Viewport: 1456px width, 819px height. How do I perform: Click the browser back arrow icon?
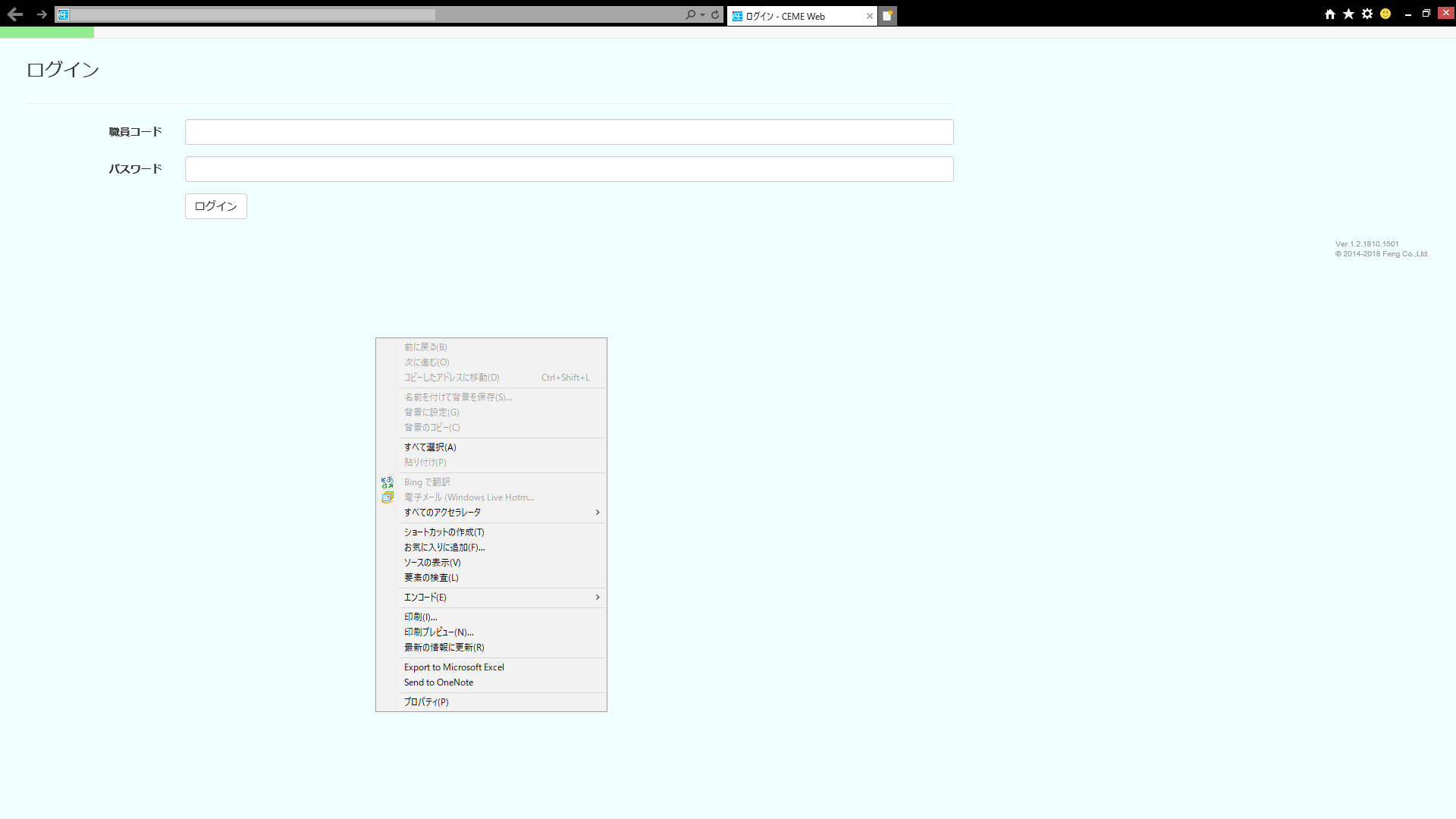(14, 14)
